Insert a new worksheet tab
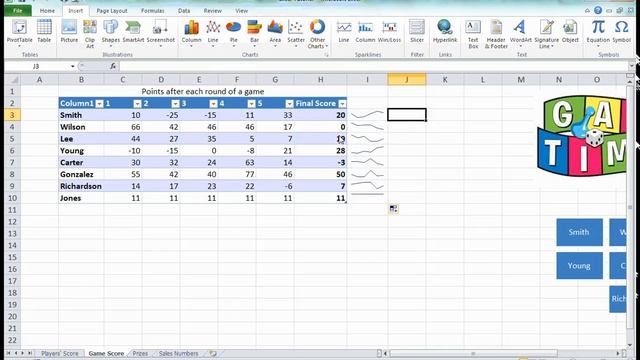Viewport: 640px width, 360px height. pyautogui.click(x=213, y=353)
